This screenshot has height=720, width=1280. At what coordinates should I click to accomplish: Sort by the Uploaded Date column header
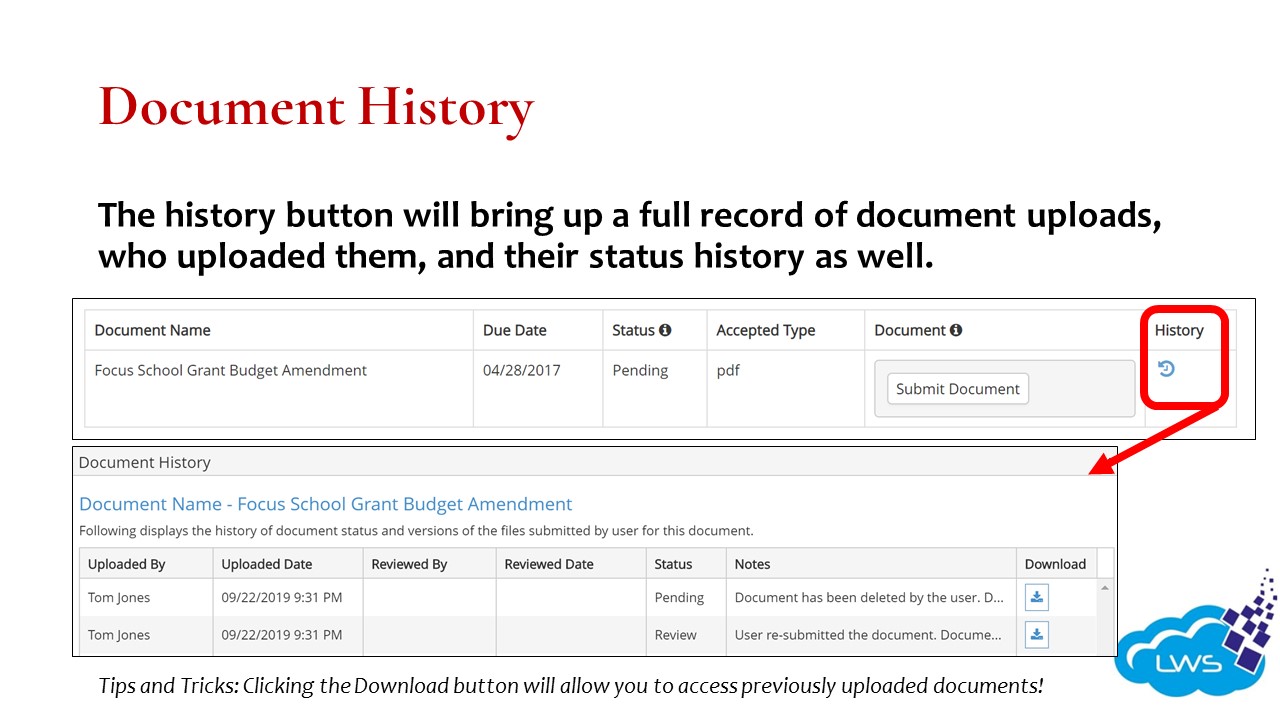[x=267, y=564]
